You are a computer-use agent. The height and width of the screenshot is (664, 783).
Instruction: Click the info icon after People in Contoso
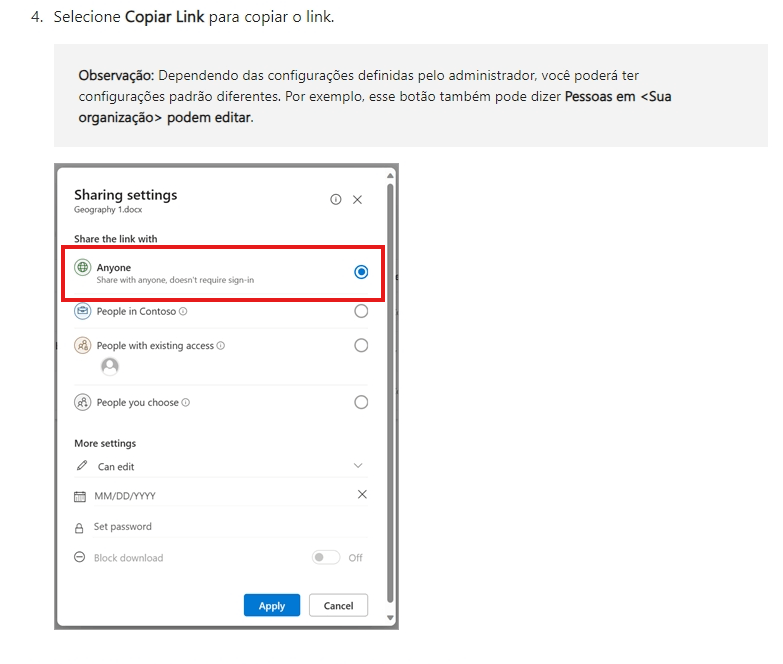tap(183, 312)
